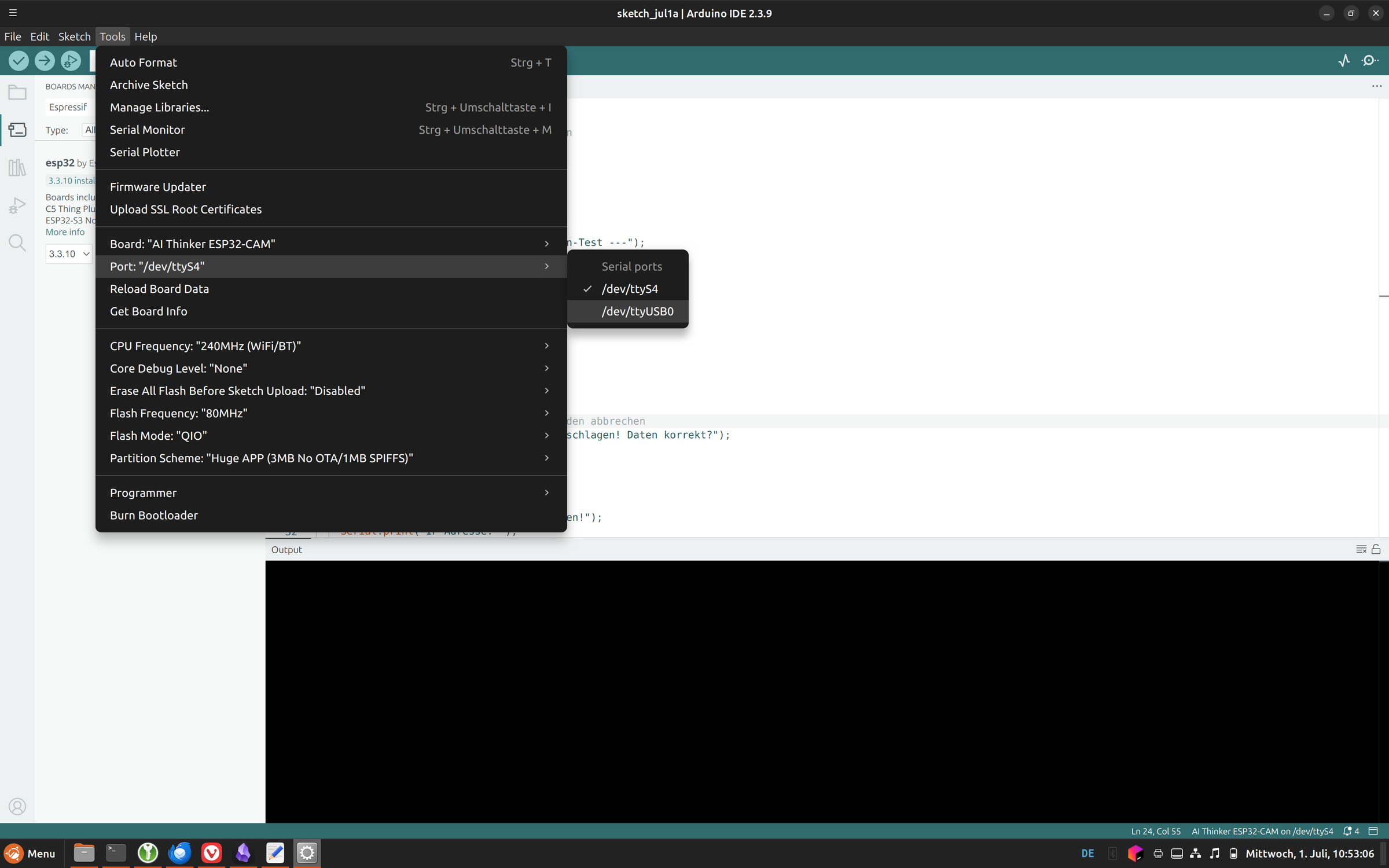Open Serial Plotter menu entry
Screen dimensions: 1389x868
[331, 152]
